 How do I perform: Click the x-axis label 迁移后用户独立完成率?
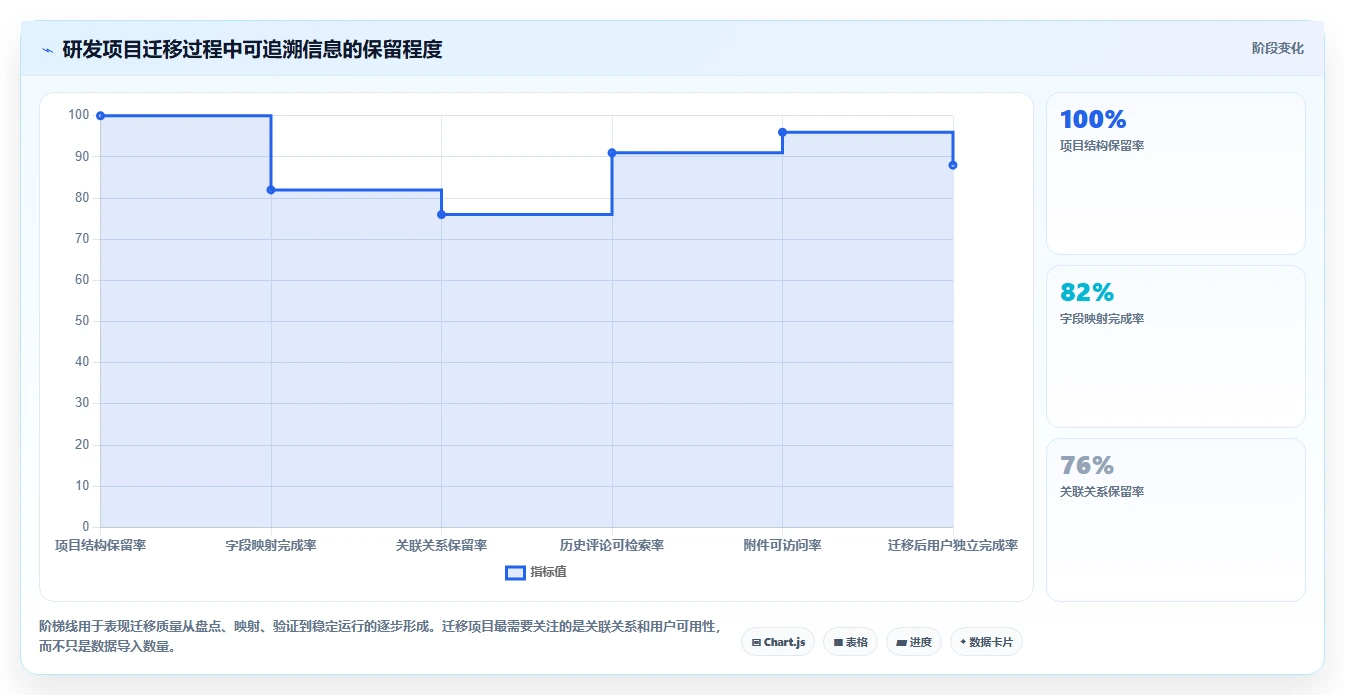tap(953, 545)
